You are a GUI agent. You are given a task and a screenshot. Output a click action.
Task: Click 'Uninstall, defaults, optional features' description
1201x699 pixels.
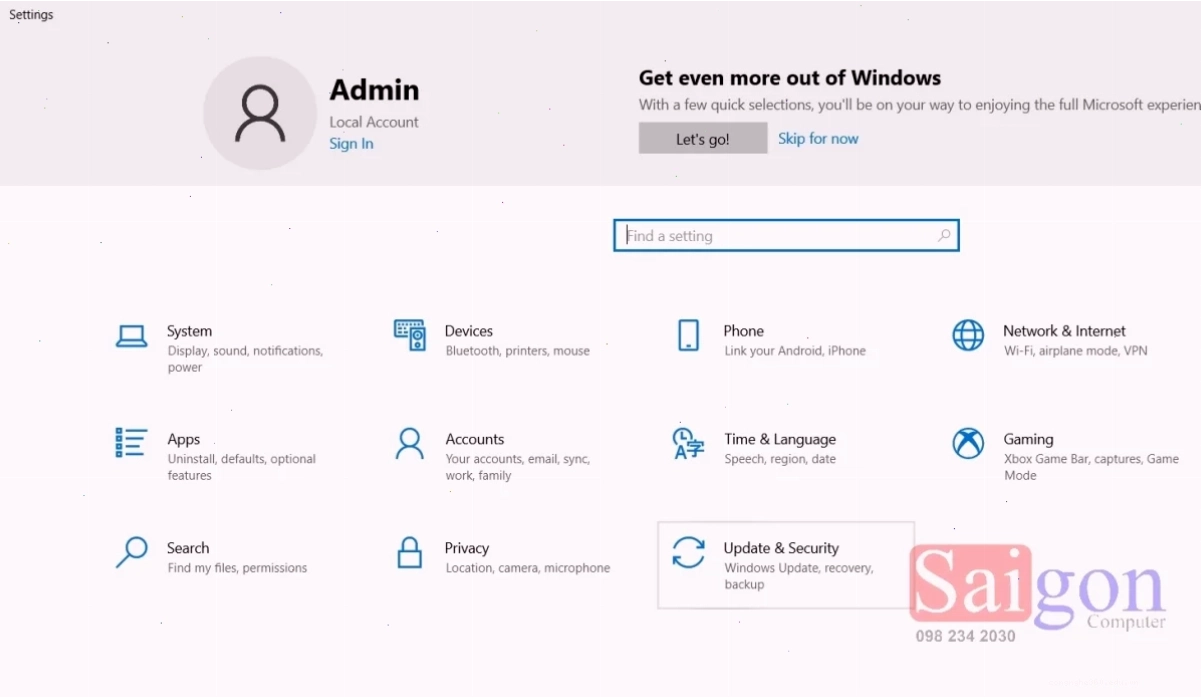[241, 467]
